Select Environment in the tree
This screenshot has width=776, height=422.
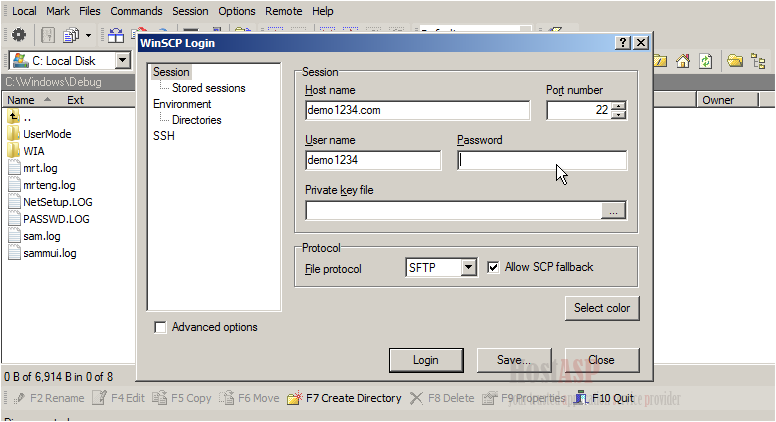(182, 104)
